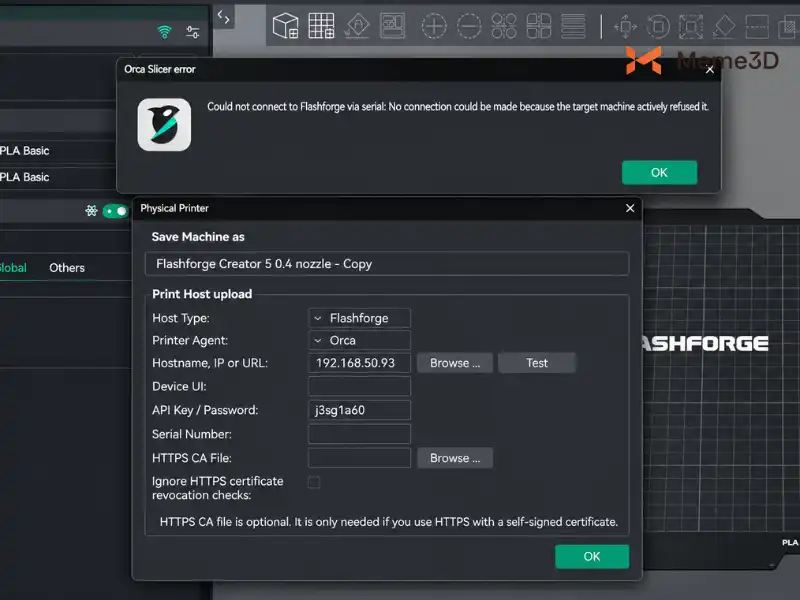Select the Lay on face tool
800x600 pixels.
pyautogui.click(x=724, y=26)
